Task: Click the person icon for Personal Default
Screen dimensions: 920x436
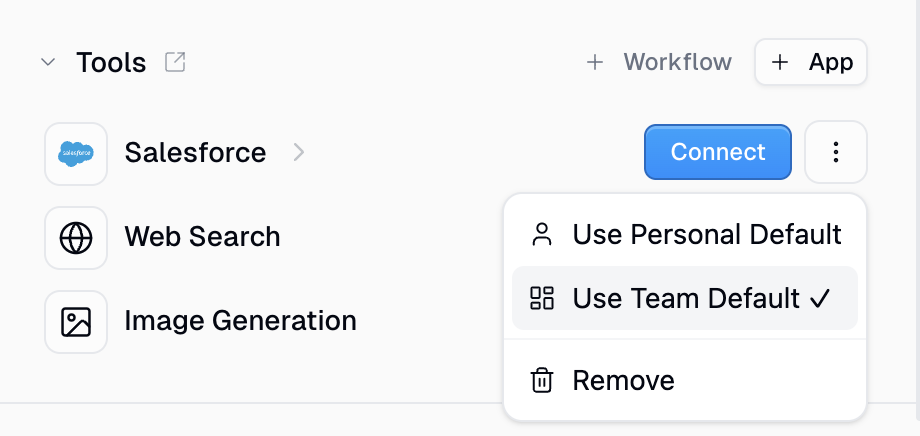Action: pyautogui.click(x=542, y=234)
